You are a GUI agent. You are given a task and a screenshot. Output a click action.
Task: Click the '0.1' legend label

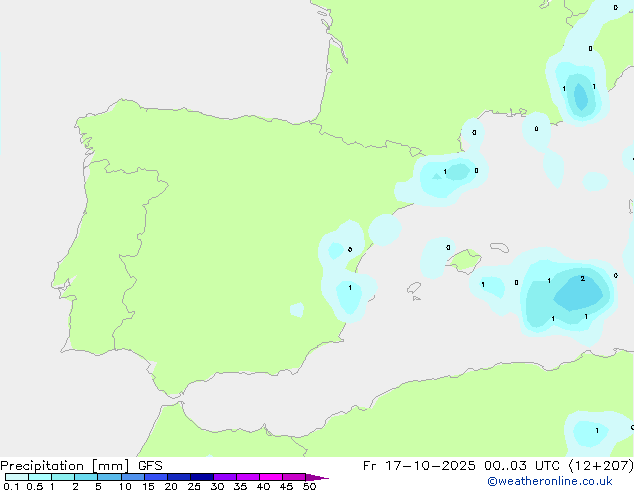[11, 486]
